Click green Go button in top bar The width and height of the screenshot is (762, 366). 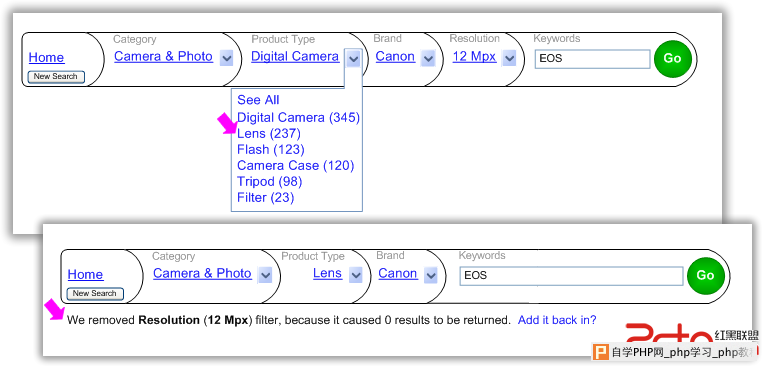point(672,58)
